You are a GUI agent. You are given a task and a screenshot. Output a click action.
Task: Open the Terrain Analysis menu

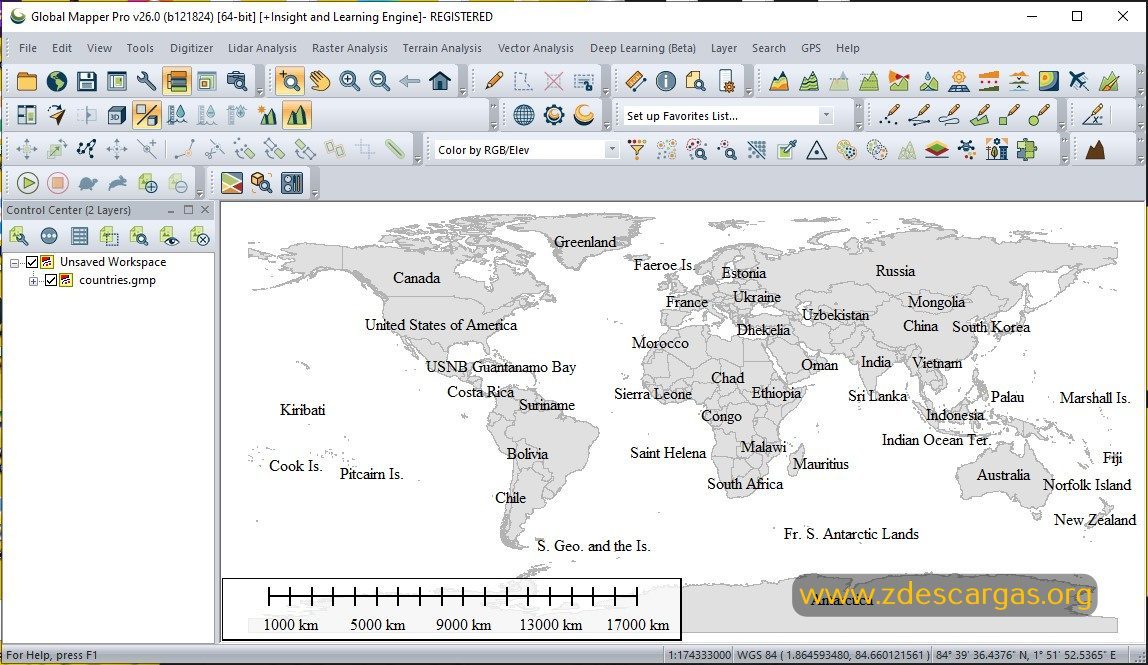pyautogui.click(x=442, y=48)
